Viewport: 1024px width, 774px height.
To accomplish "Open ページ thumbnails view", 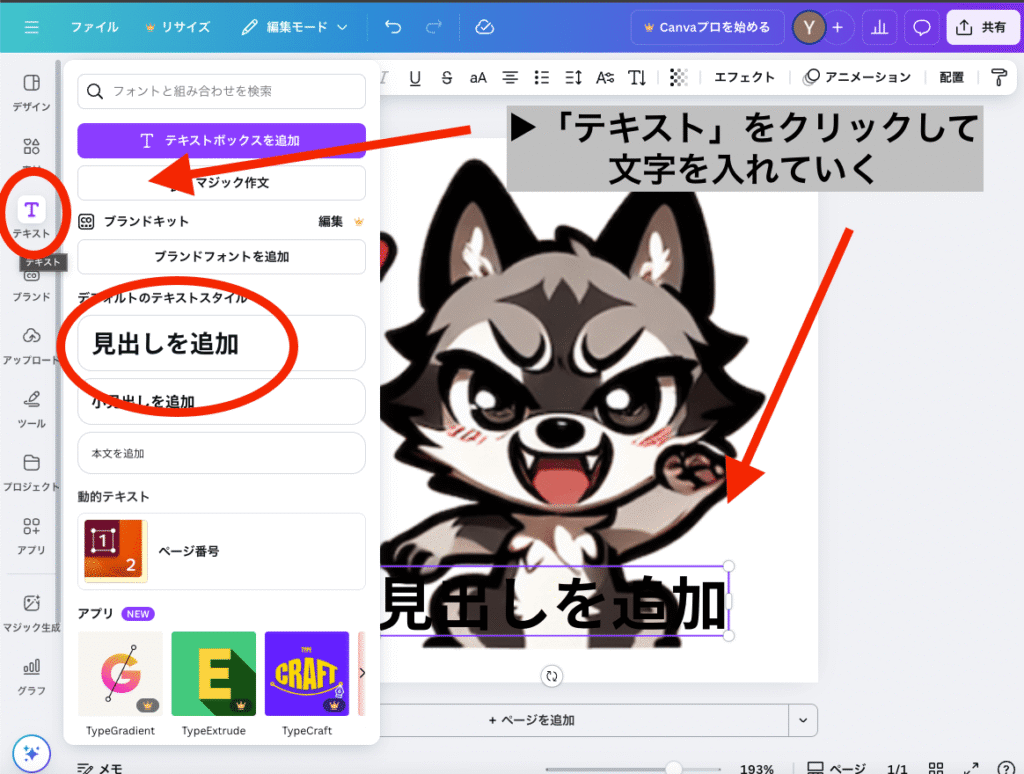I will tap(837, 768).
